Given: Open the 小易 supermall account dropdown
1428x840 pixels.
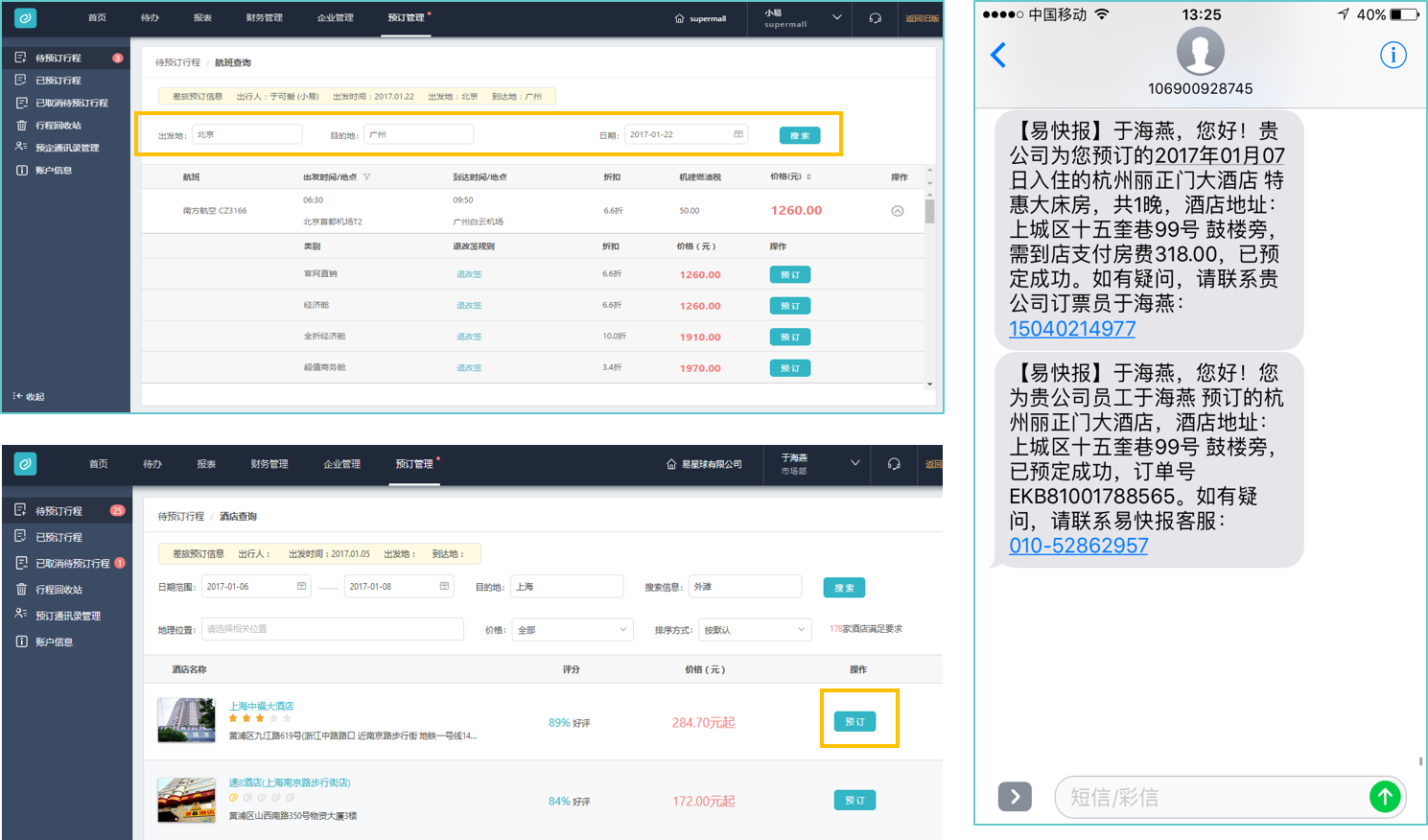Looking at the screenshot, I should coord(837,18).
